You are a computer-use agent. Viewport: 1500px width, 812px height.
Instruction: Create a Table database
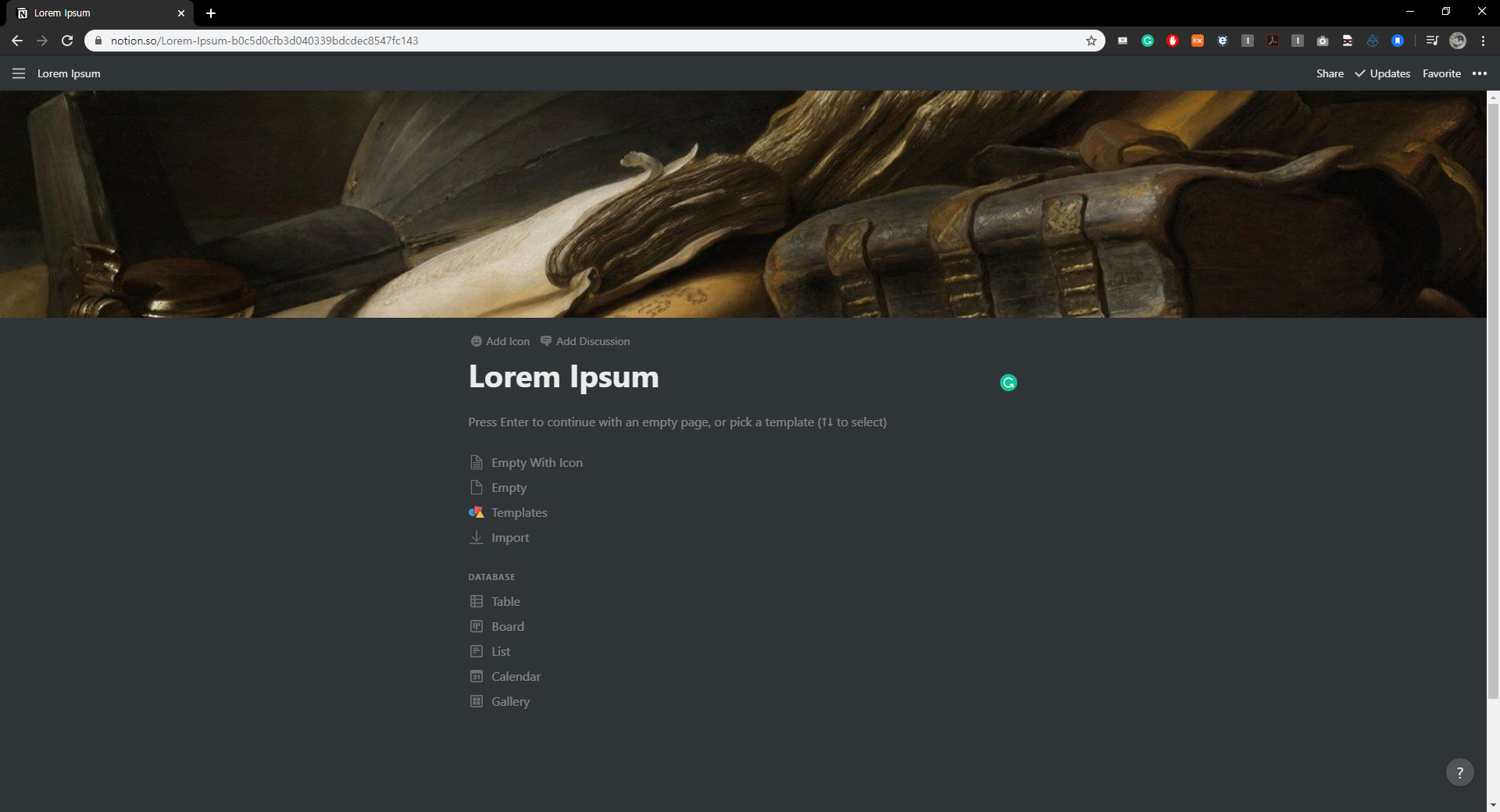click(x=495, y=601)
